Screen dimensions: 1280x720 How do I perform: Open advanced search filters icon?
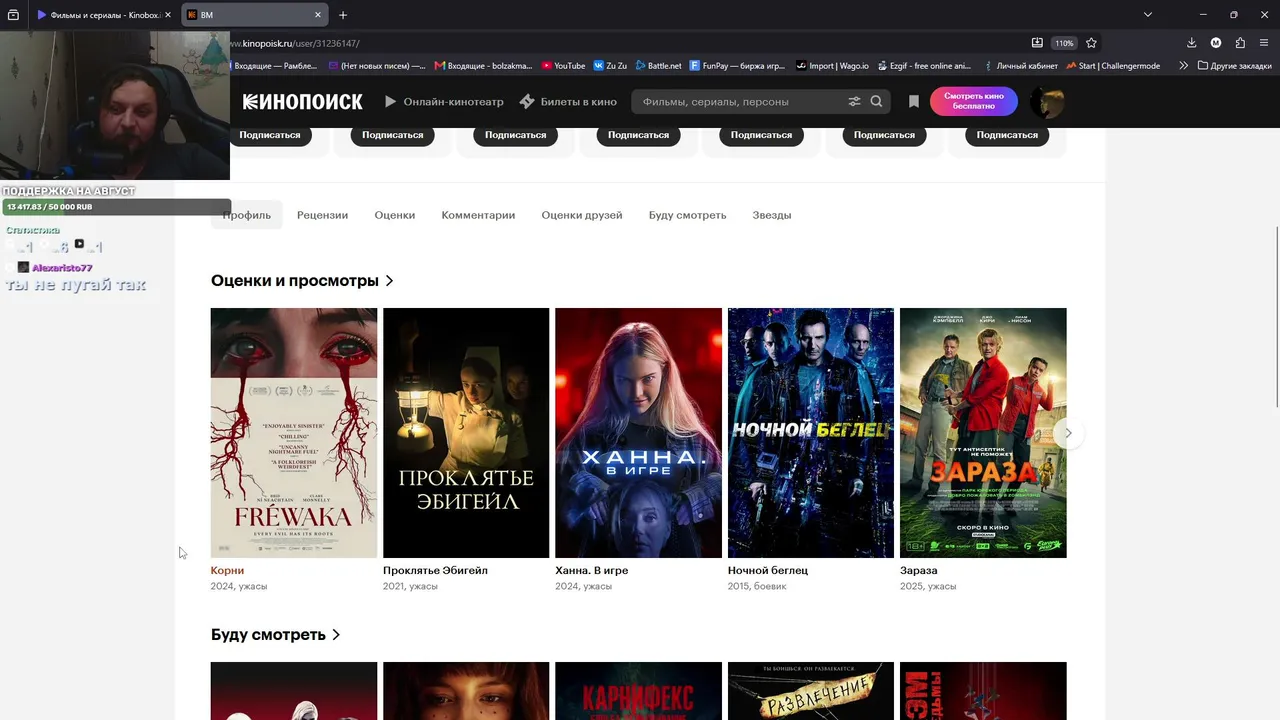tap(854, 101)
